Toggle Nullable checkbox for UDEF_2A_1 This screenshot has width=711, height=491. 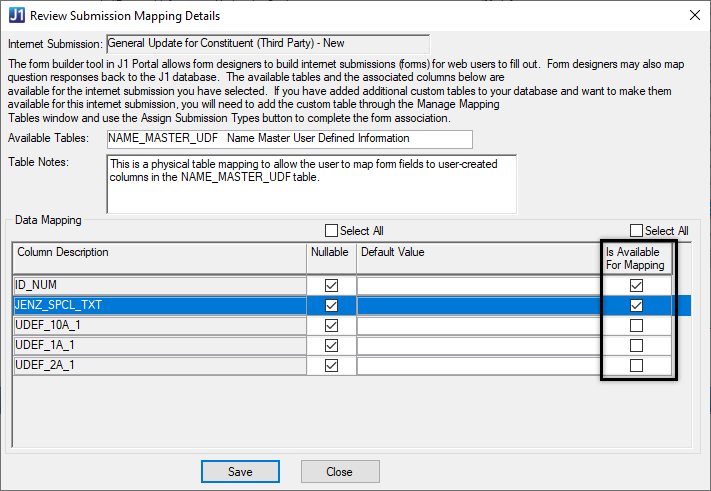click(x=331, y=365)
